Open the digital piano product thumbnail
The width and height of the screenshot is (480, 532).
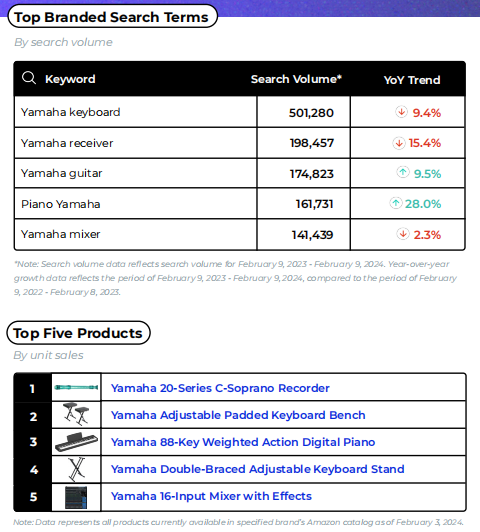click(x=76, y=442)
